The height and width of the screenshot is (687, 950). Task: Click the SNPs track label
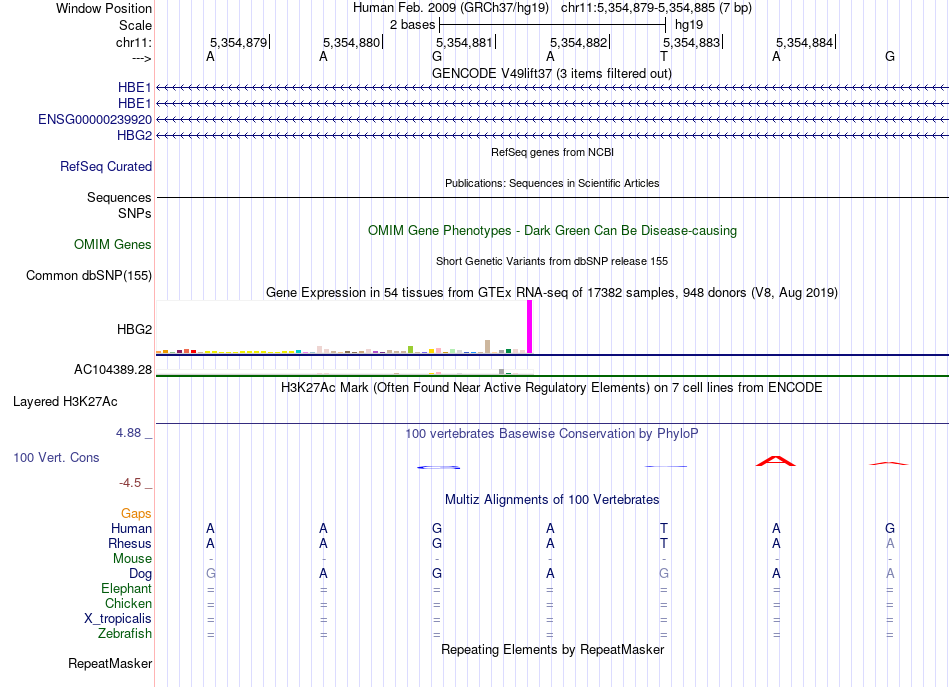tap(135, 213)
